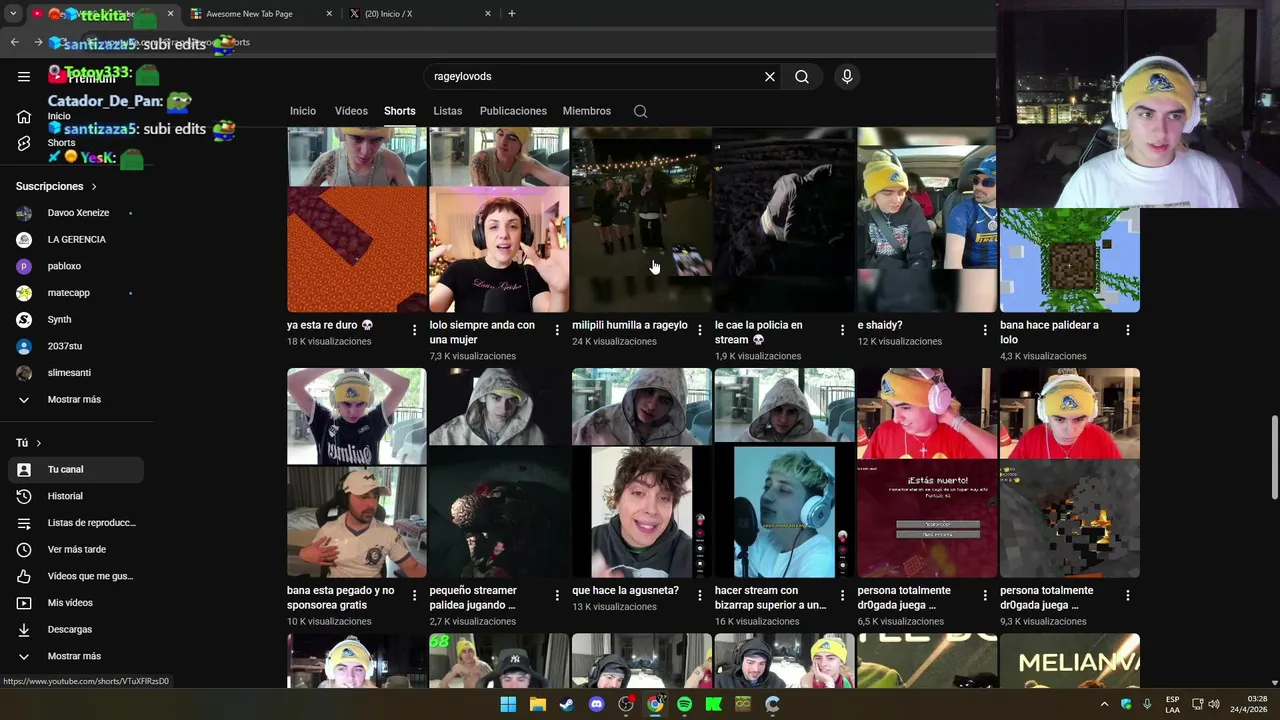
Task: Go back with the browser back arrow
Action: click(14, 42)
